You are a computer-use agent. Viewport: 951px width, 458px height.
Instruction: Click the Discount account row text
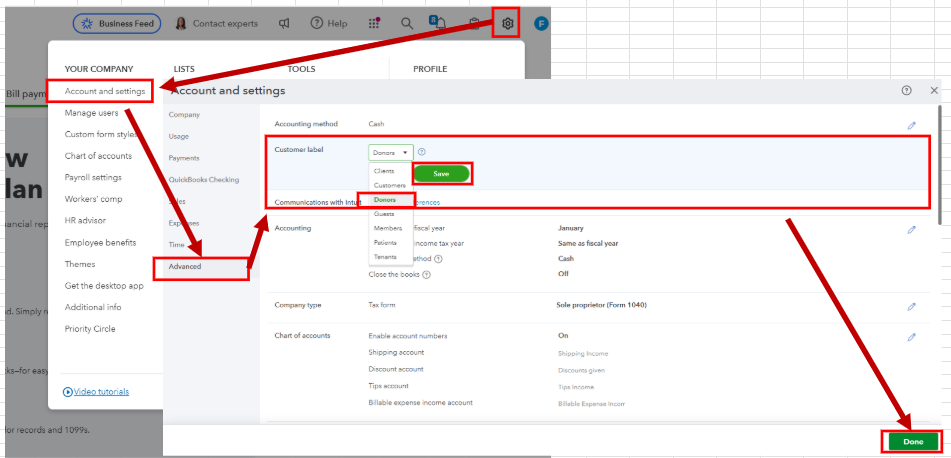click(x=396, y=369)
